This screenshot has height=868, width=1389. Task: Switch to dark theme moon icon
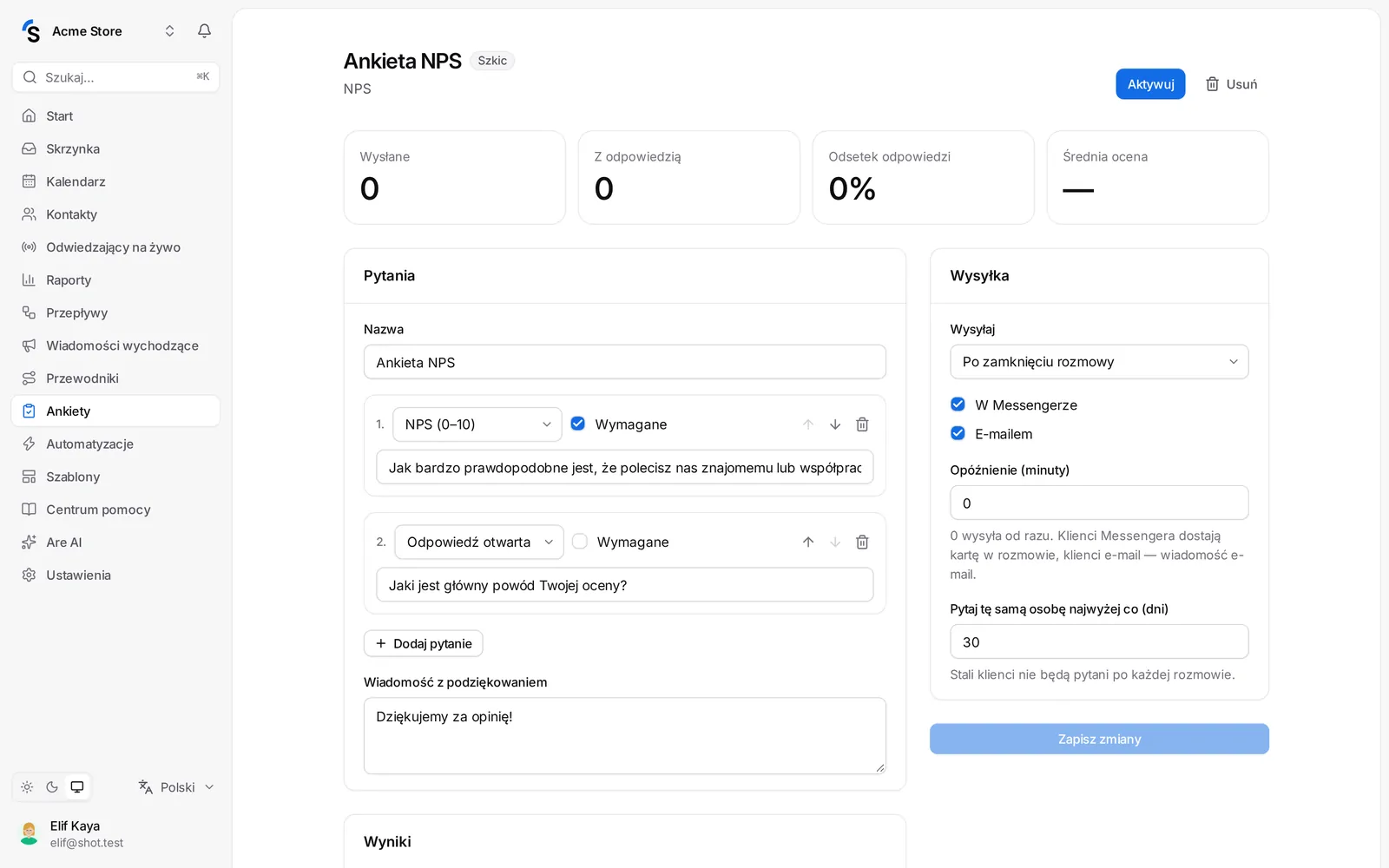52,787
